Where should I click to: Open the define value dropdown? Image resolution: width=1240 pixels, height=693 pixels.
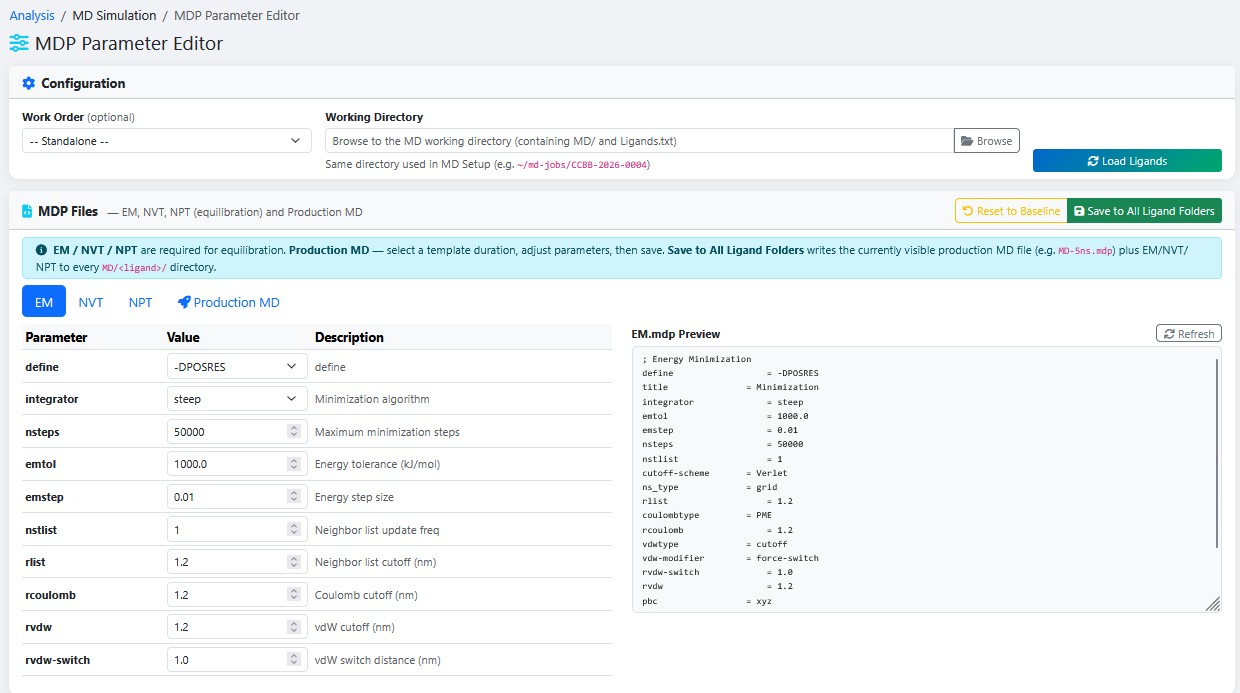pyautogui.click(x=237, y=367)
